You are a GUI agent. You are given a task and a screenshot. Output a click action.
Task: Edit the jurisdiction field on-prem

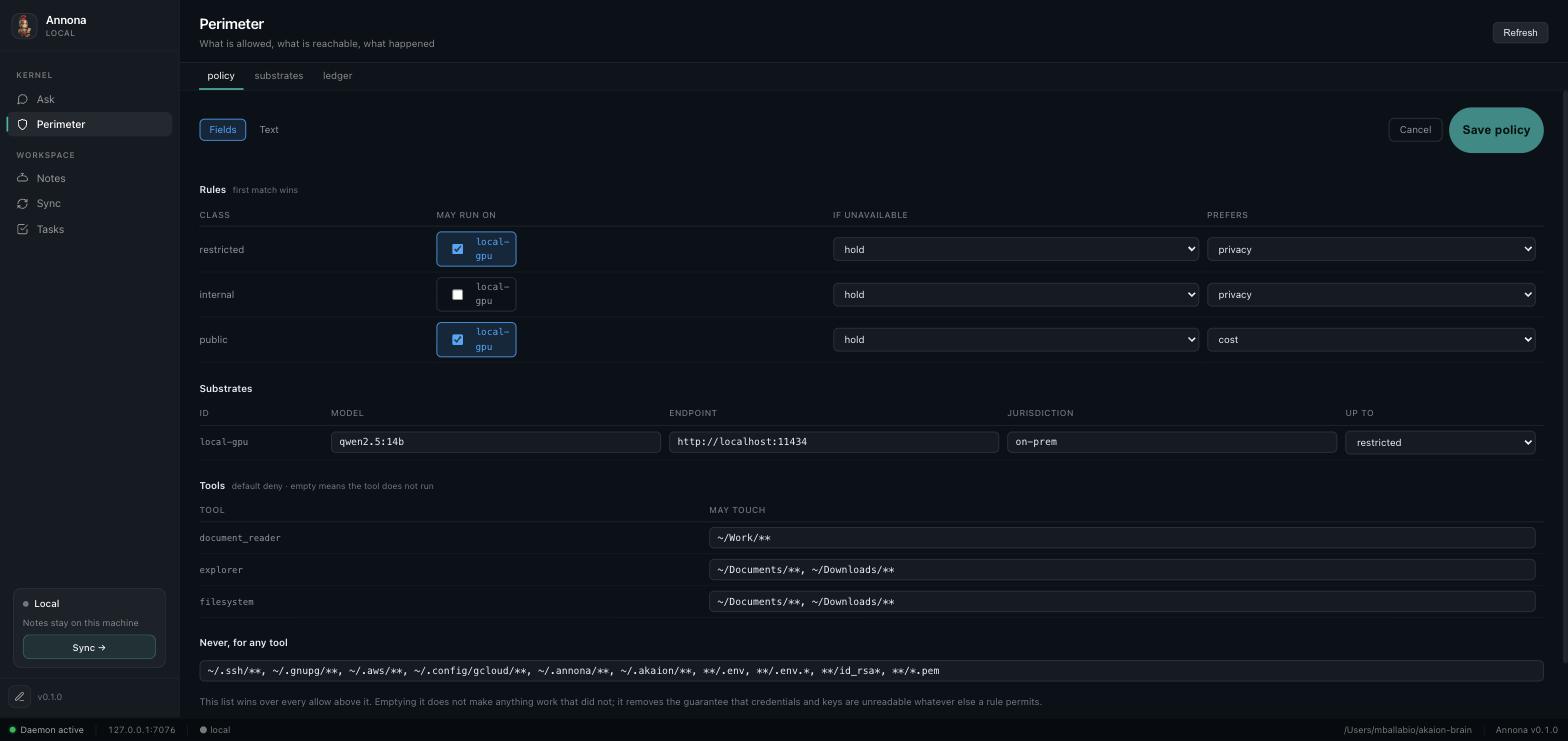pos(1172,441)
